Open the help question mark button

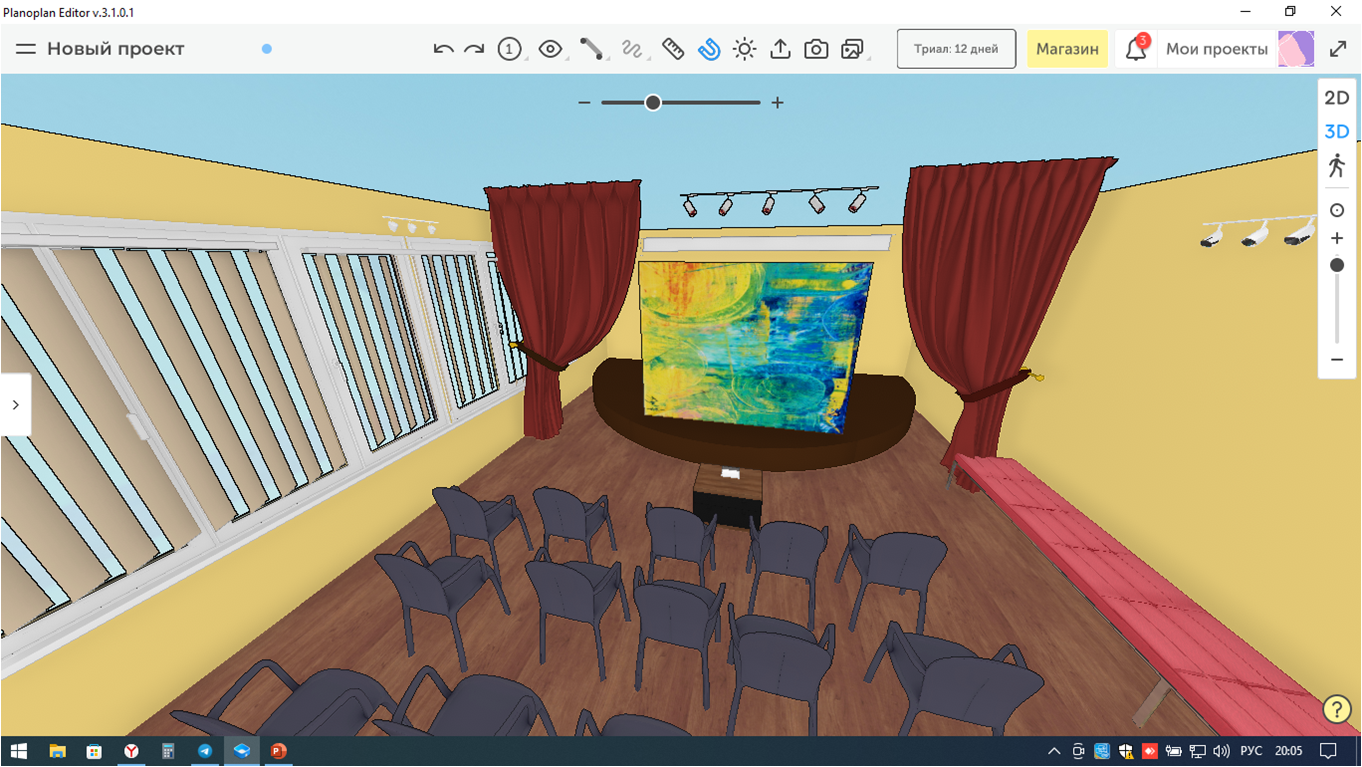tap(1337, 709)
